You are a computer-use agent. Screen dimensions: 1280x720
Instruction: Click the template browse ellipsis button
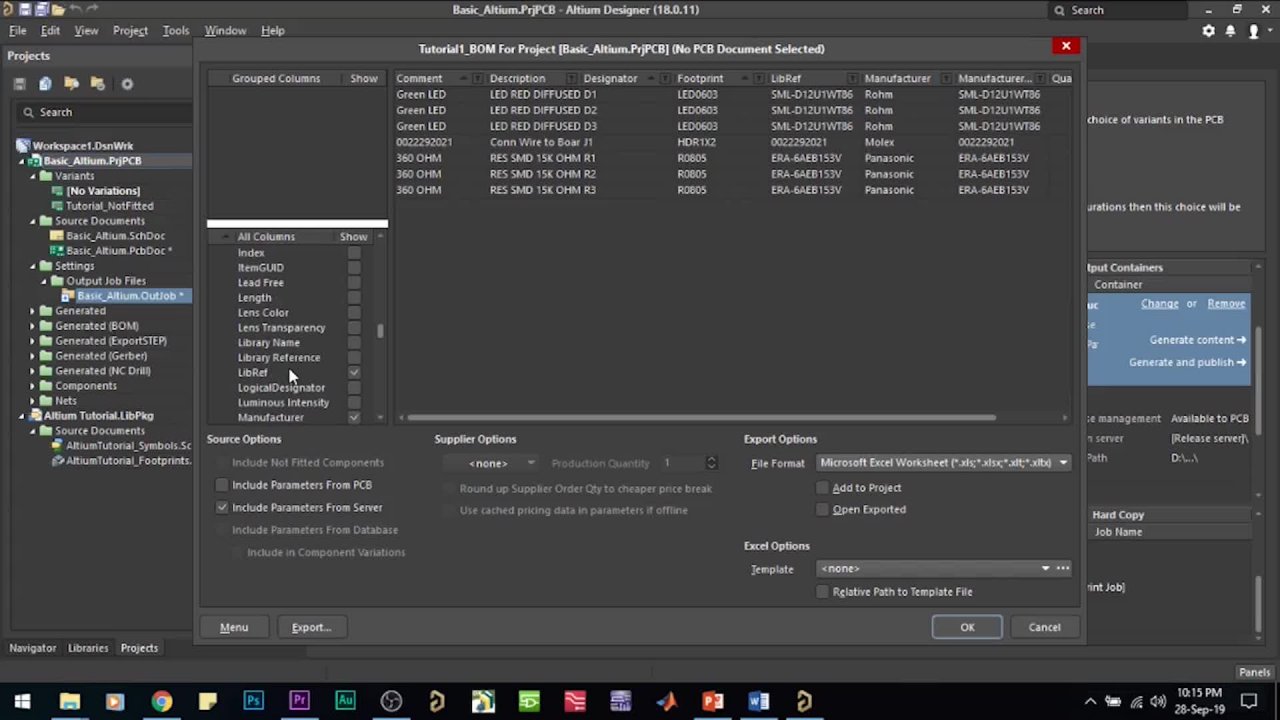(1062, 569)
